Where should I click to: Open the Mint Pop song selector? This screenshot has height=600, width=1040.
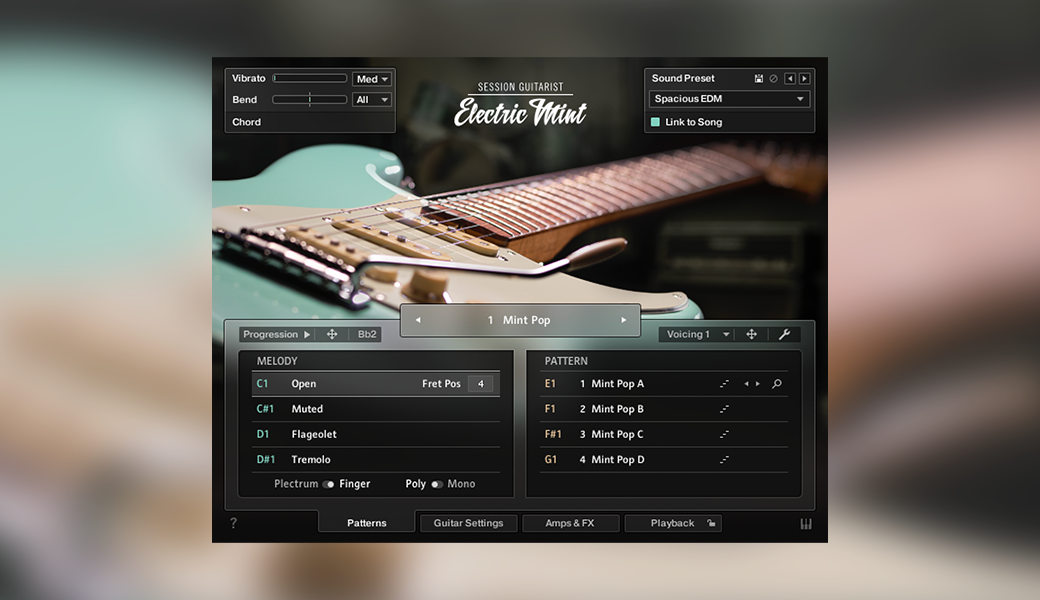coord(520,320)
